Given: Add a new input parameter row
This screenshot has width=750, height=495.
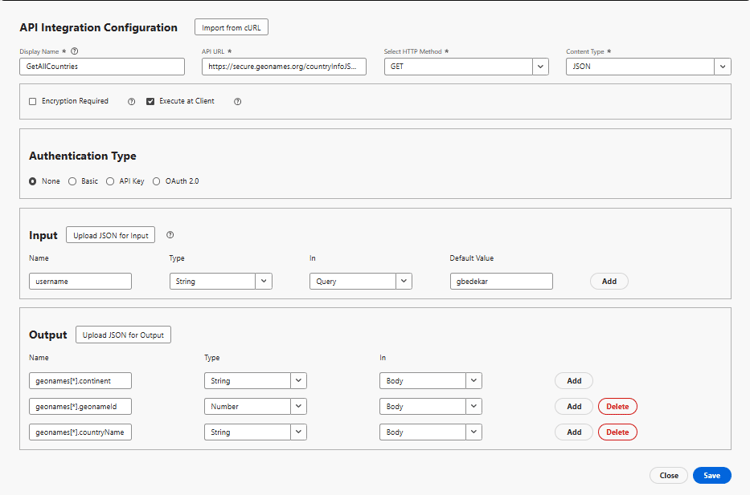Looking at the screenshot, I should point(609,281).
